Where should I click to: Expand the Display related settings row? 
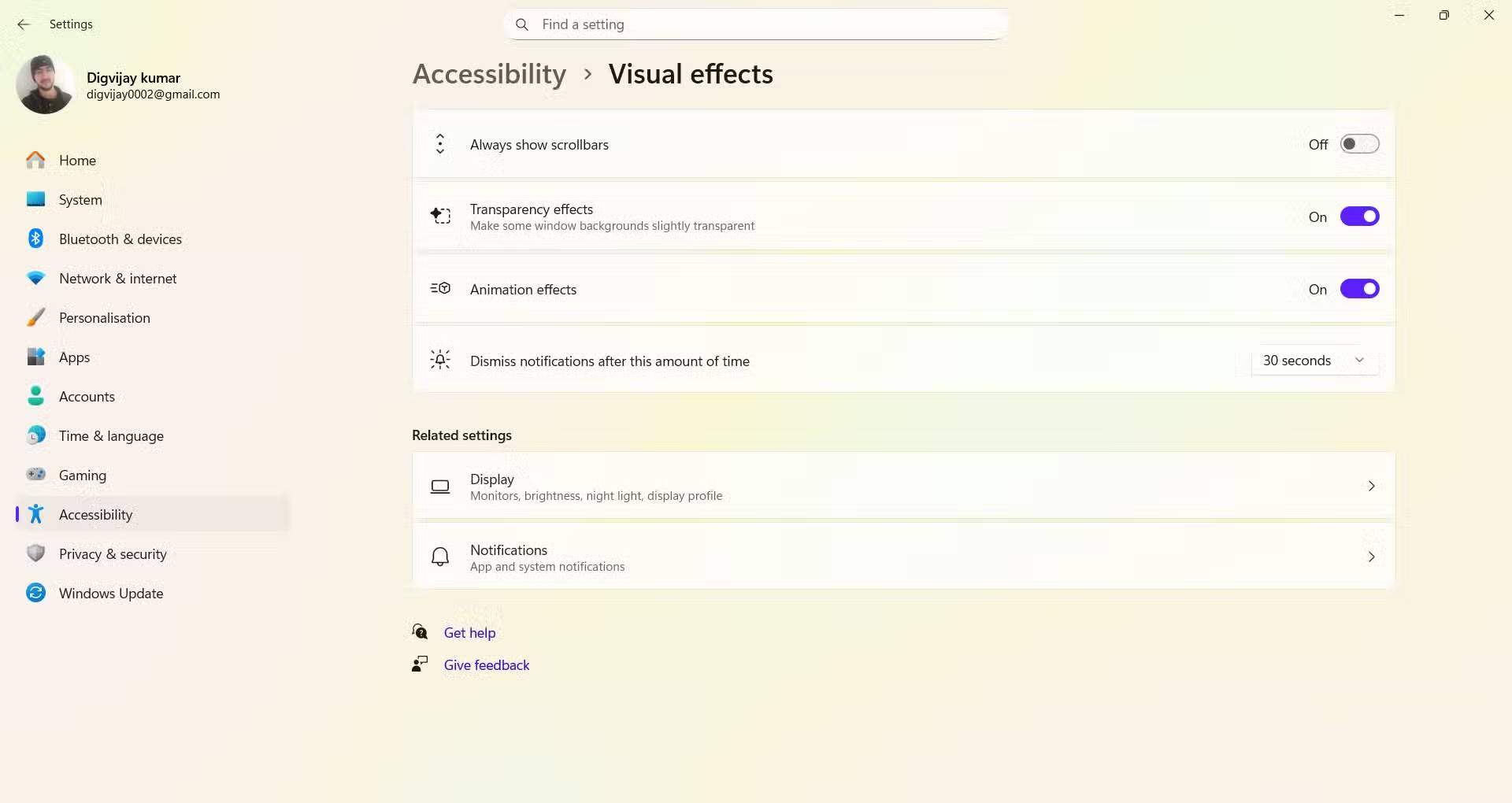click(x=902, y=487)
